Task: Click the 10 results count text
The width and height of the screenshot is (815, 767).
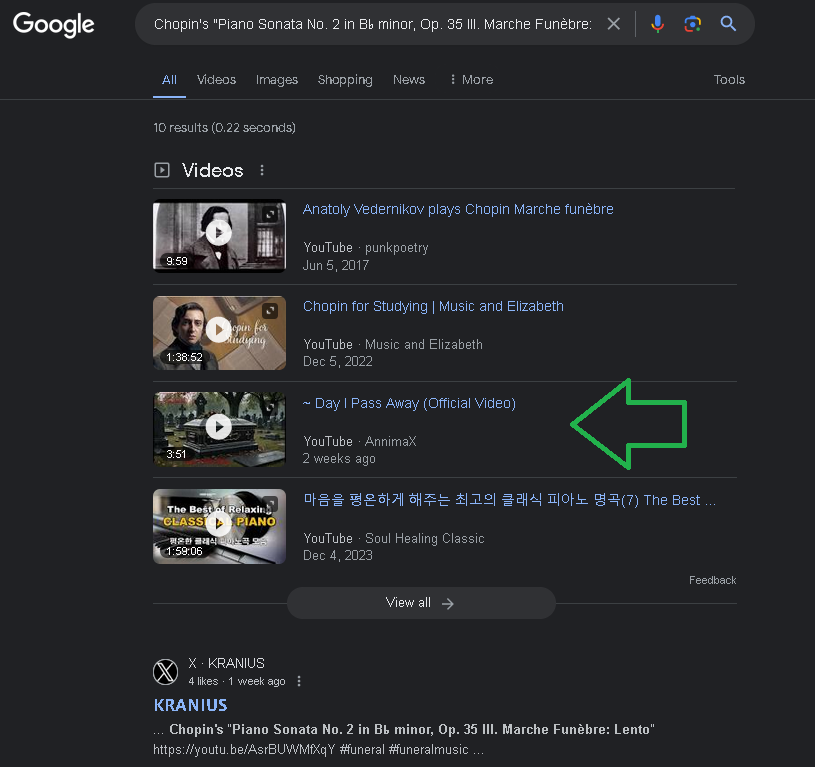Action: click(x=224, y=128)
